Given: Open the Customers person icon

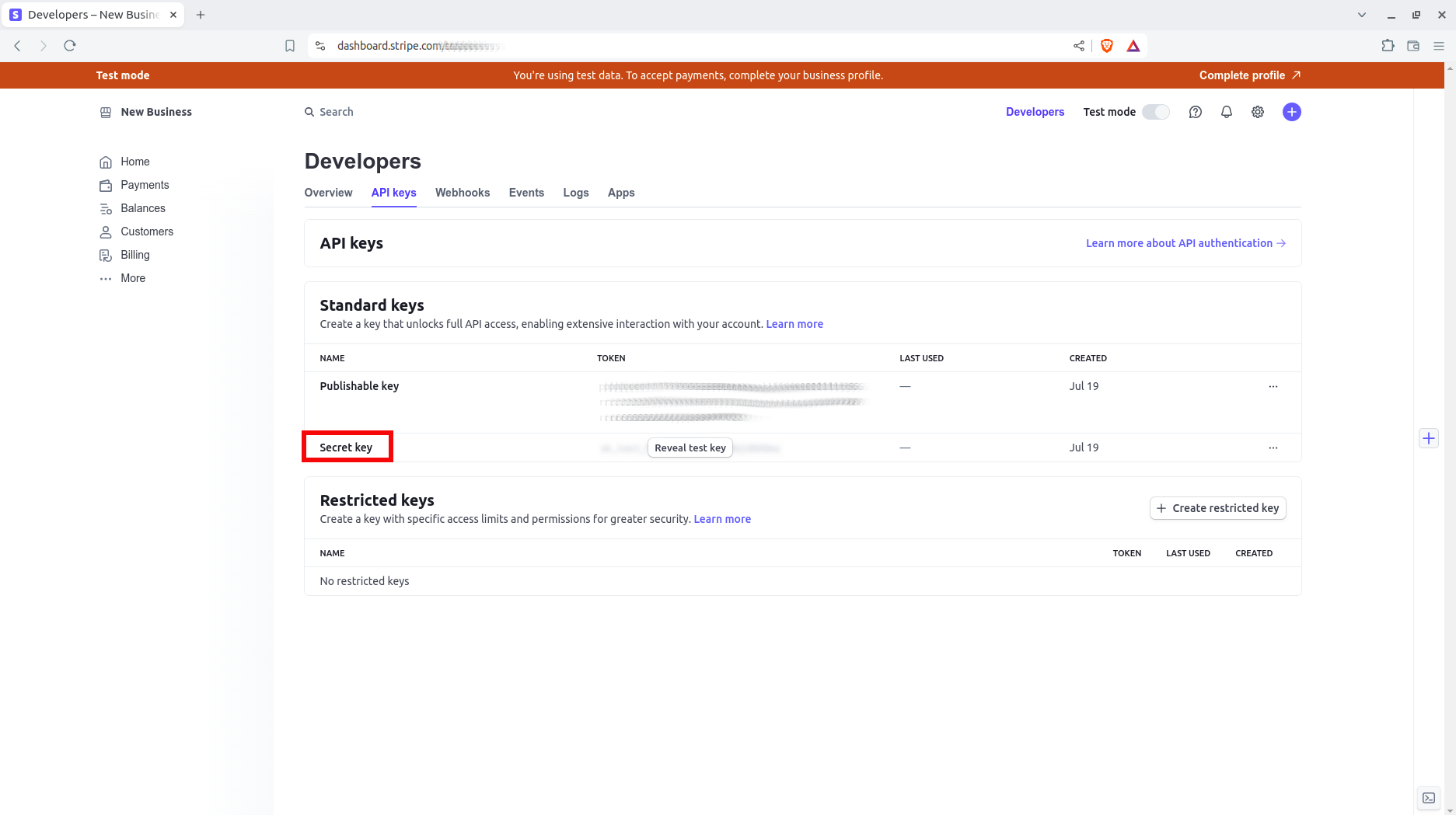Looking at the screenshot, I should [x=106, y=232].
